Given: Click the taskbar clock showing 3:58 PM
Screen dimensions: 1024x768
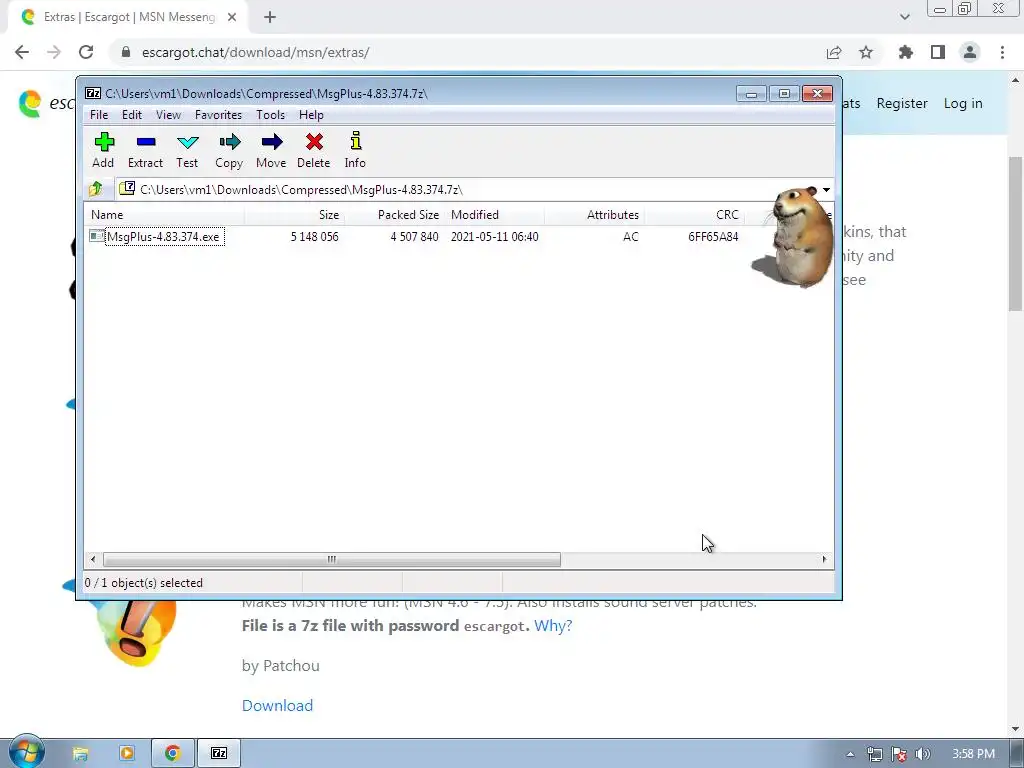Looking at the screenshot, I should click(974, 754).
